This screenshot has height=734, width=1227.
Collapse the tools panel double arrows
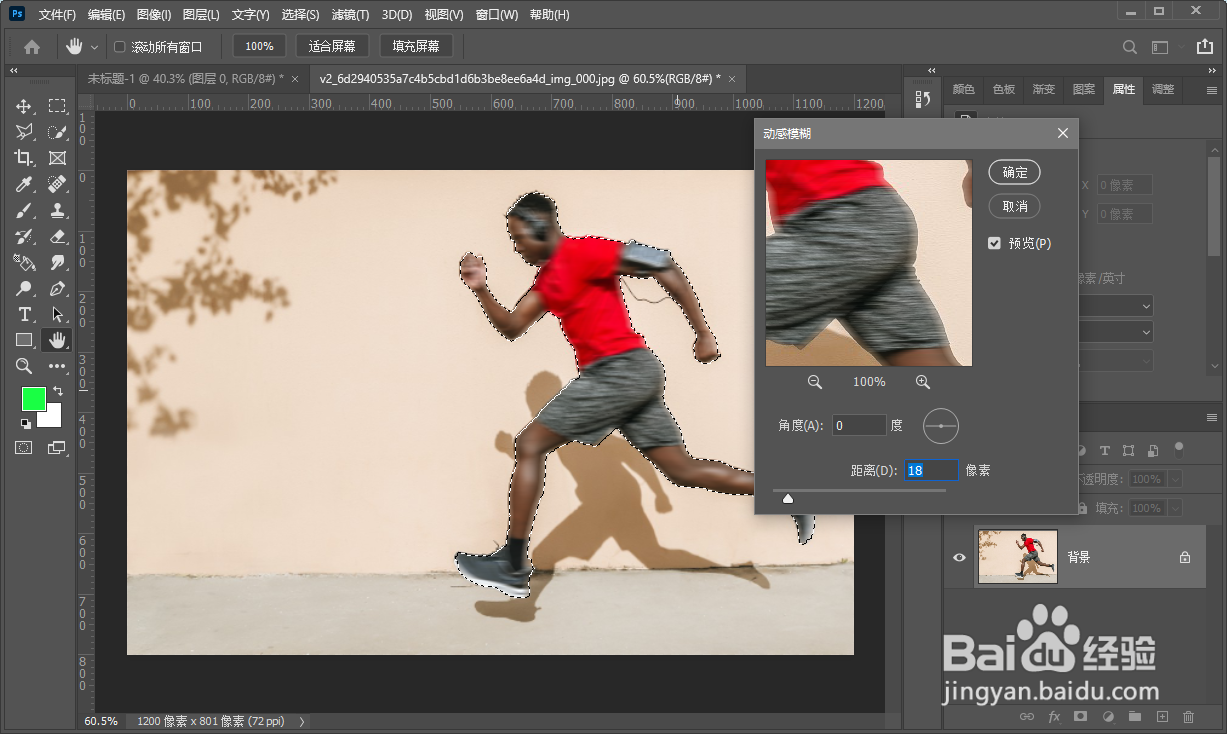pyautogui.click(x=14, y=71)
